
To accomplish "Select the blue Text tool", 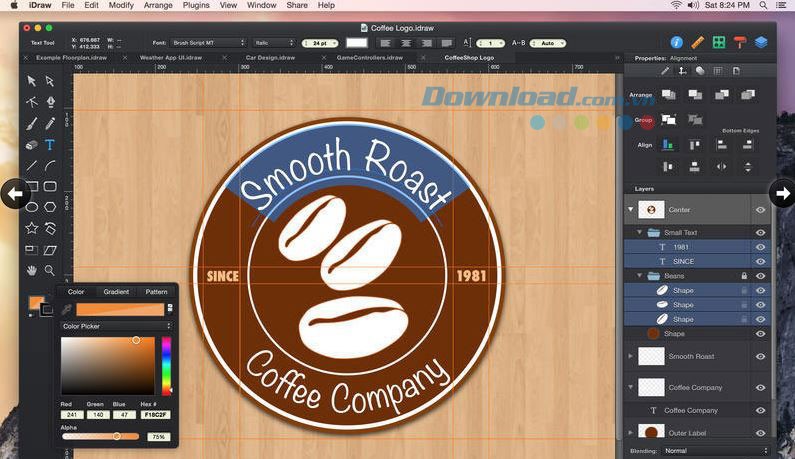I will [50, 145].
